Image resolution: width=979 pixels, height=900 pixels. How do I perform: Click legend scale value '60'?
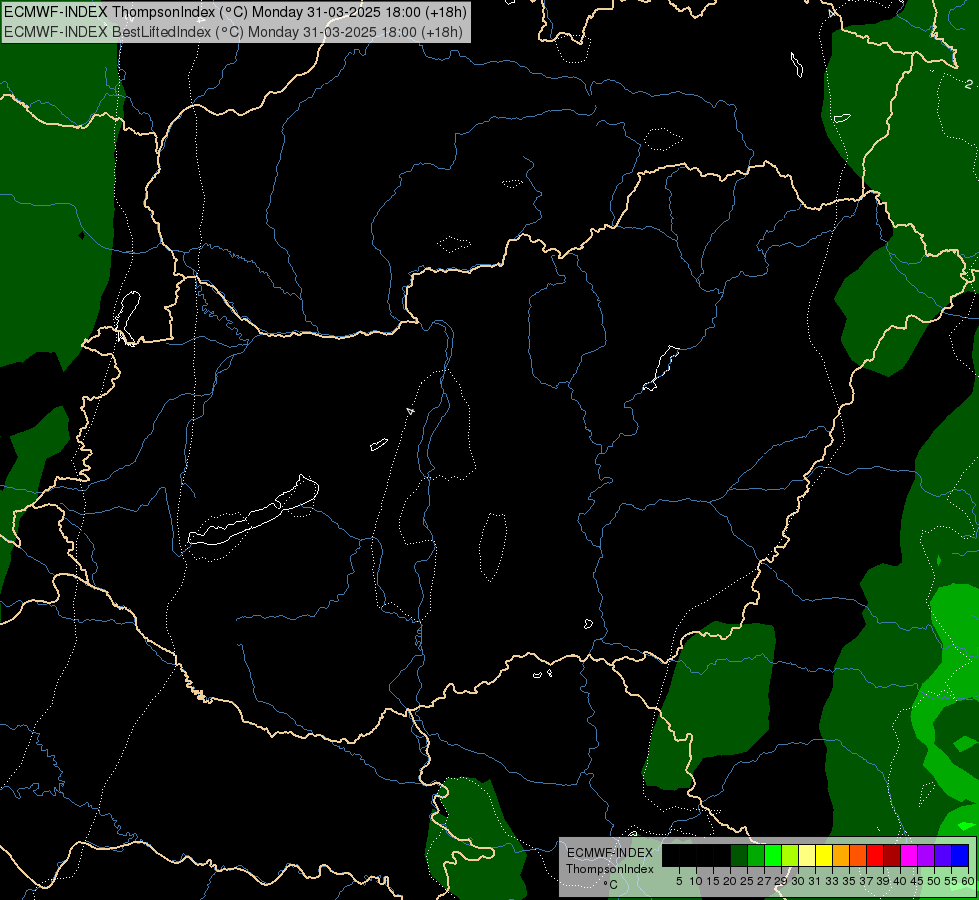tap(968, 881)
